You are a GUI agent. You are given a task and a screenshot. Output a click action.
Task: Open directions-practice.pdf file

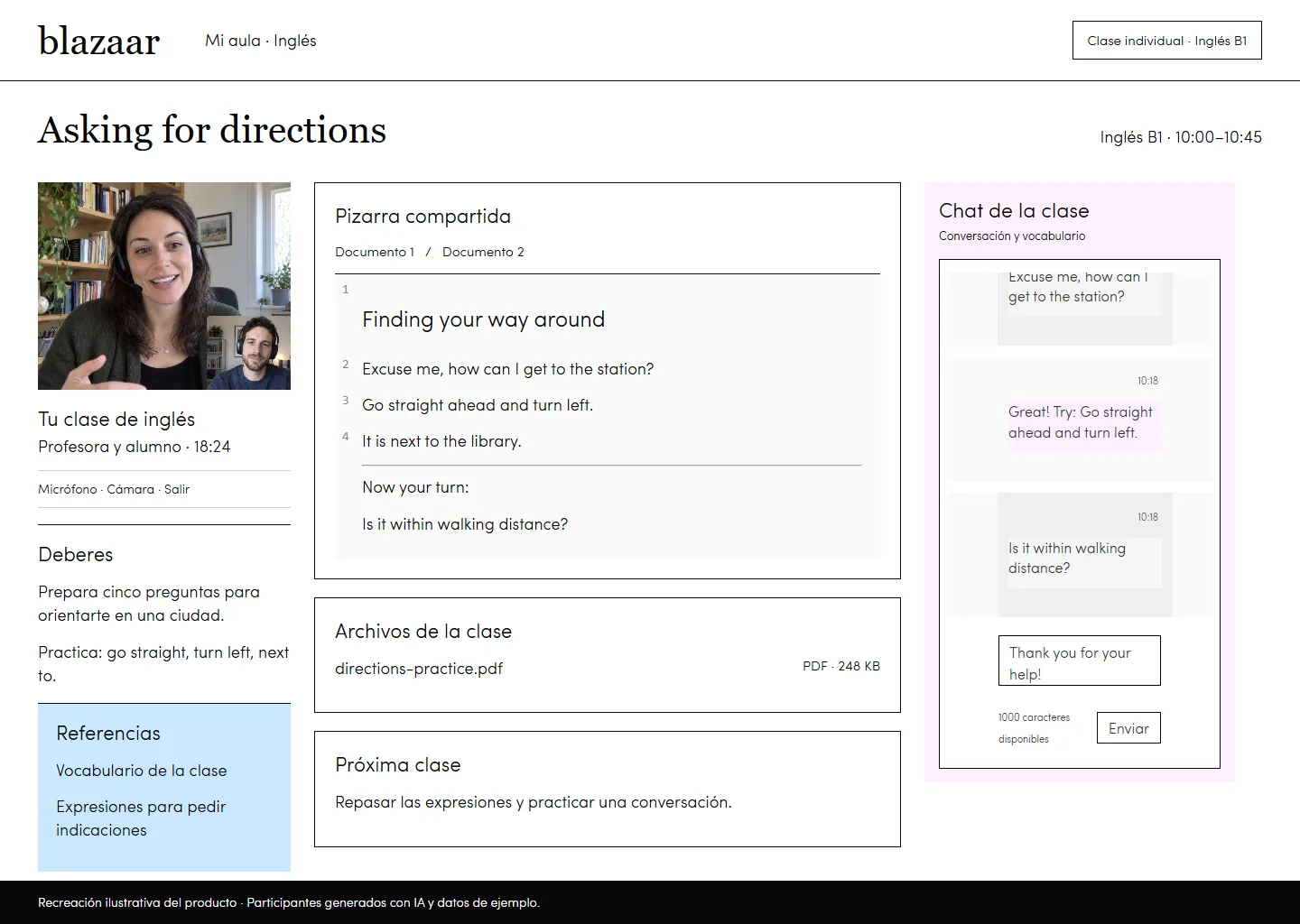pyautogui.click(x=419, y=669)
